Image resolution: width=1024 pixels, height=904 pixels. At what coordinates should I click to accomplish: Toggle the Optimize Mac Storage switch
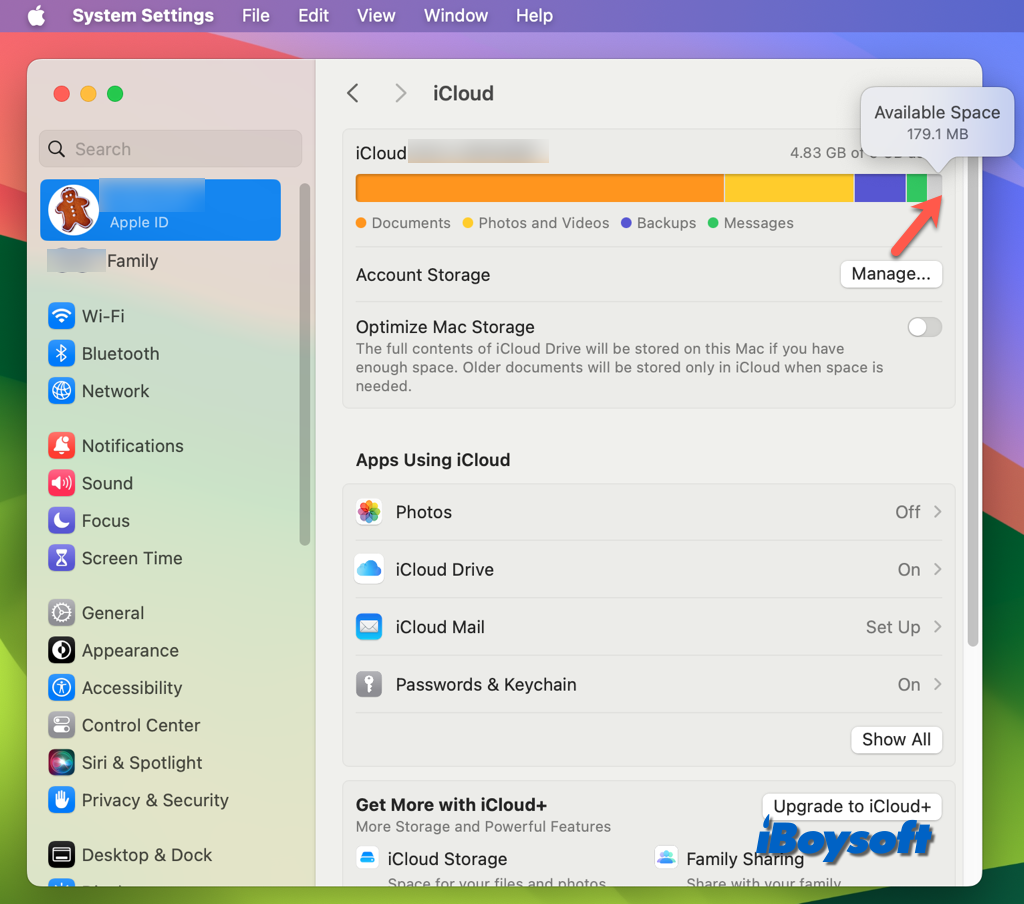[x=925, y=327]
